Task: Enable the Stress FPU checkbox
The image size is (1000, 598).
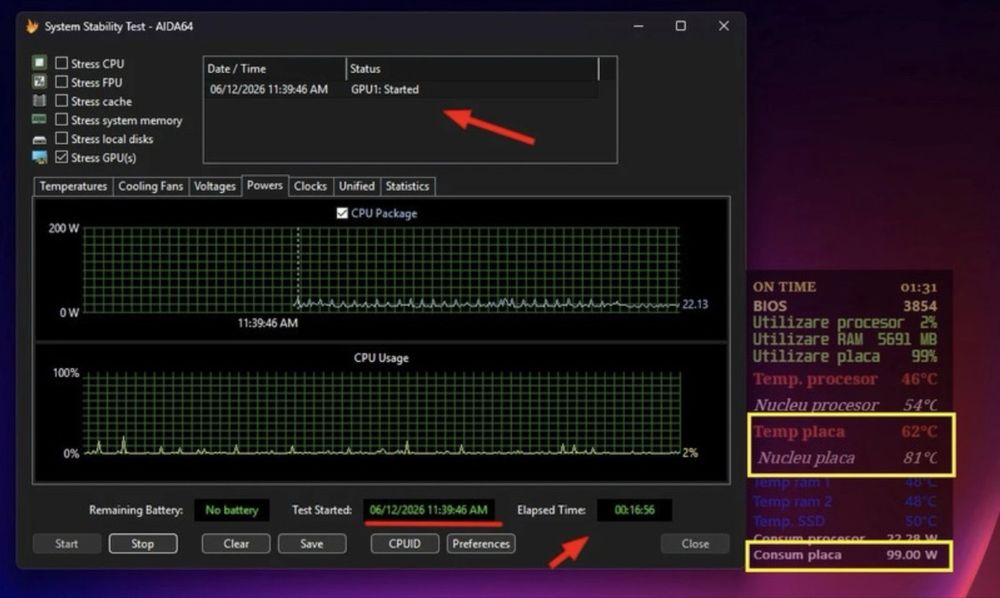Action: 61,82
